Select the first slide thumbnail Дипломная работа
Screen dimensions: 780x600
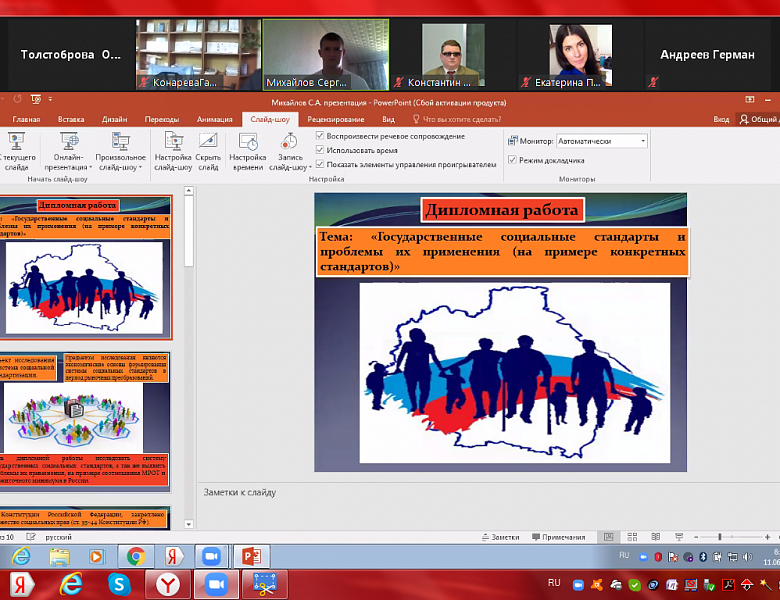click(85, 267)
